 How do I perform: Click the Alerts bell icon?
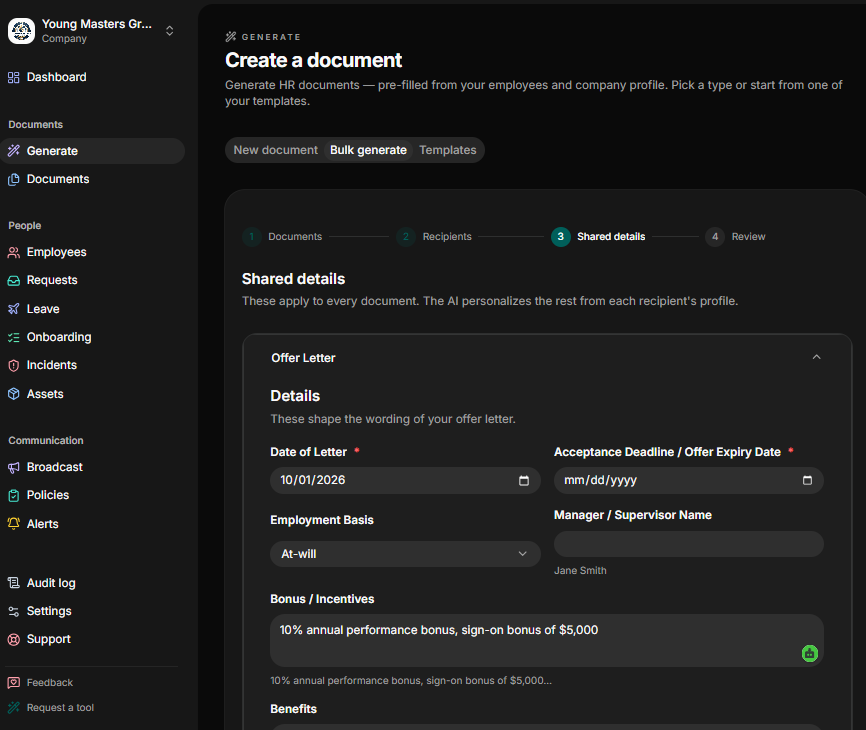(14, 523)
